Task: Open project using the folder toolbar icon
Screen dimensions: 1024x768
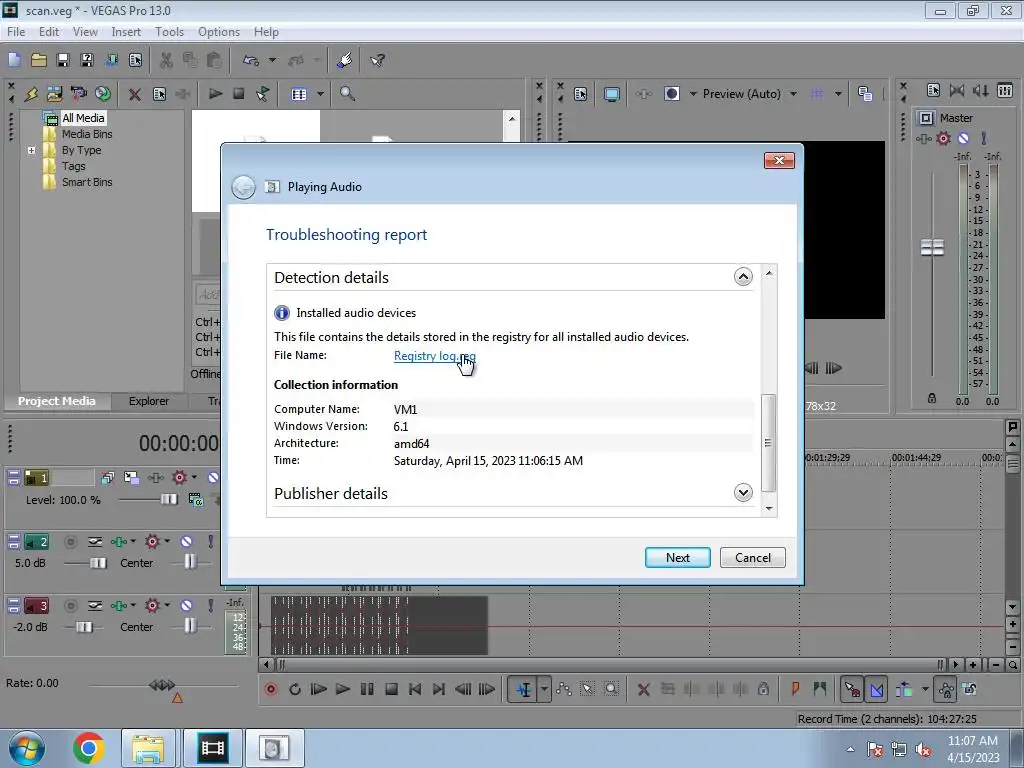Action: [x=39, y=60]
